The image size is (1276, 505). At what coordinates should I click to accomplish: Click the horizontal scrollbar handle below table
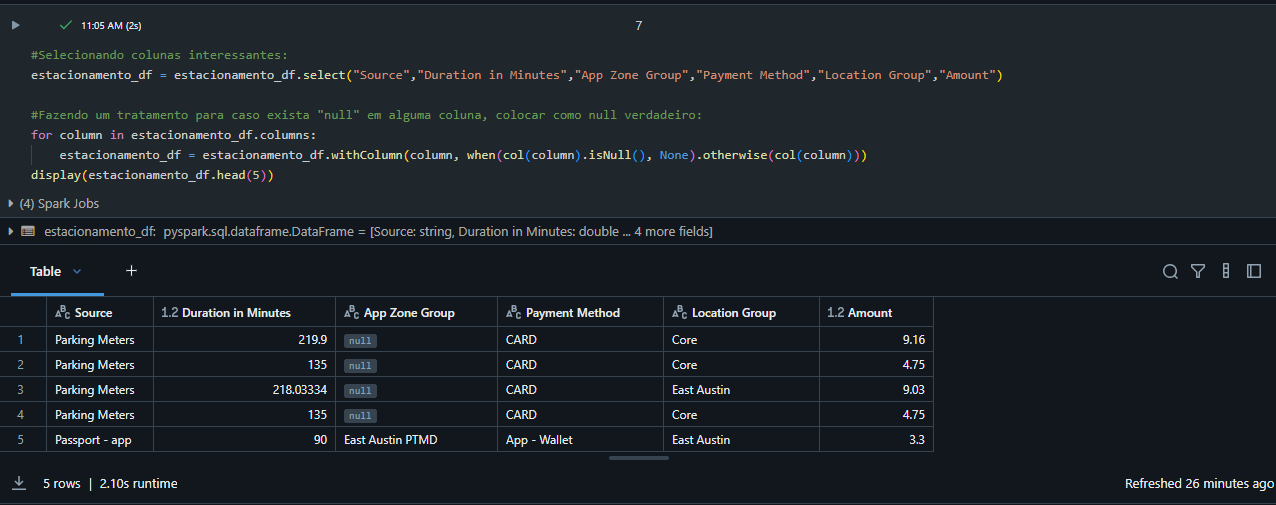[x=638, y=458]
